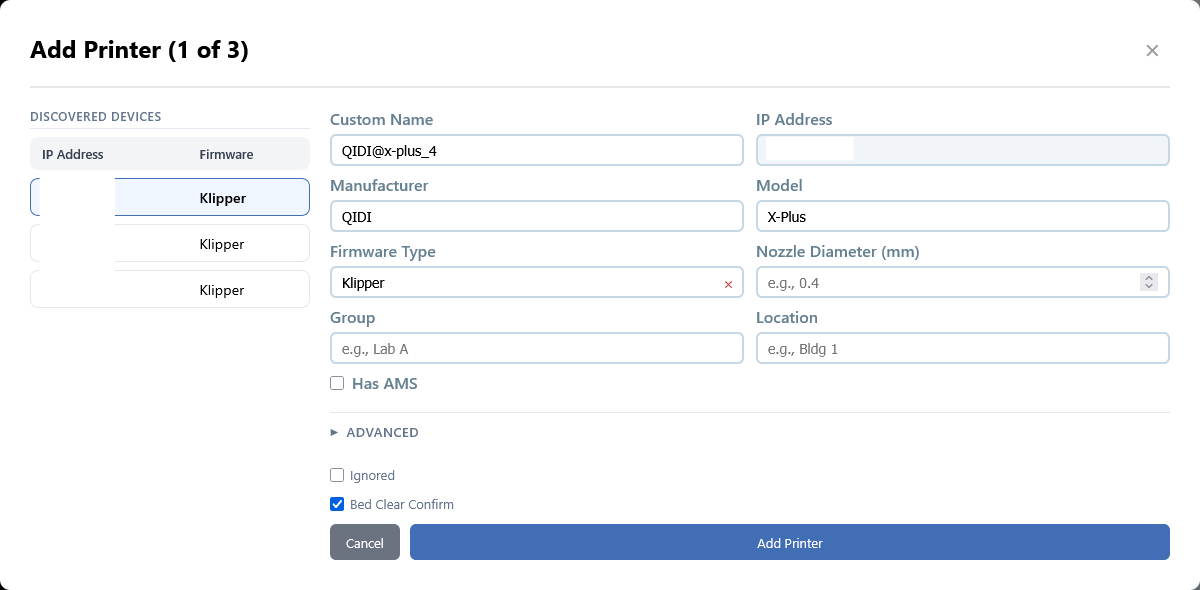The height and width of the screenshot is (590, 1200).
Task: Click the IP Address field in the form
Action: click(962, 150)
